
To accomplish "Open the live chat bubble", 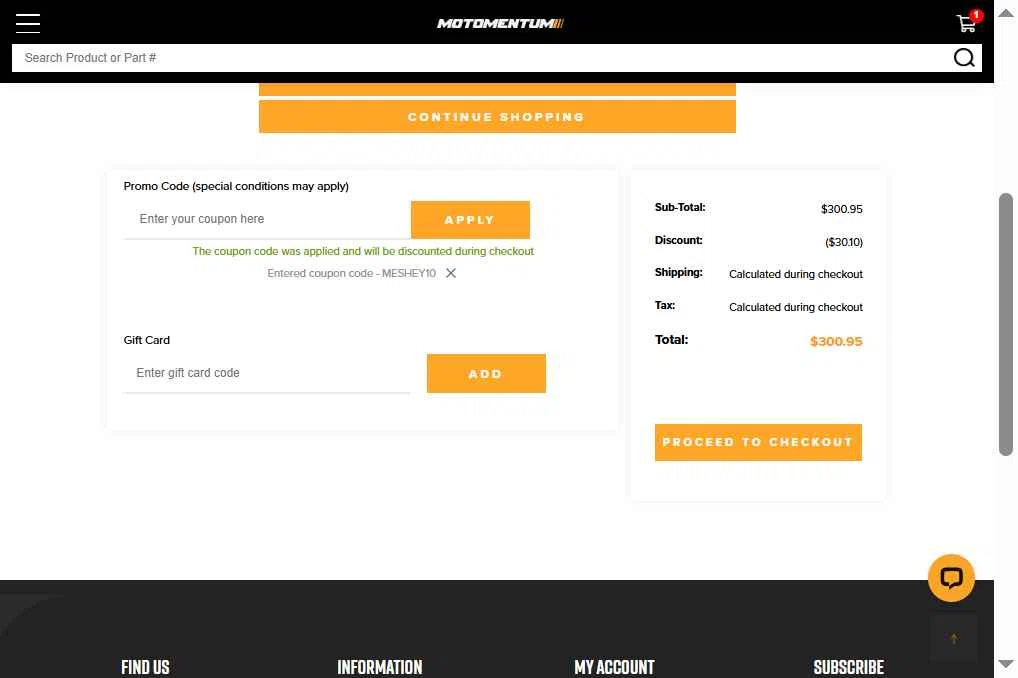I will pos(951,578).
